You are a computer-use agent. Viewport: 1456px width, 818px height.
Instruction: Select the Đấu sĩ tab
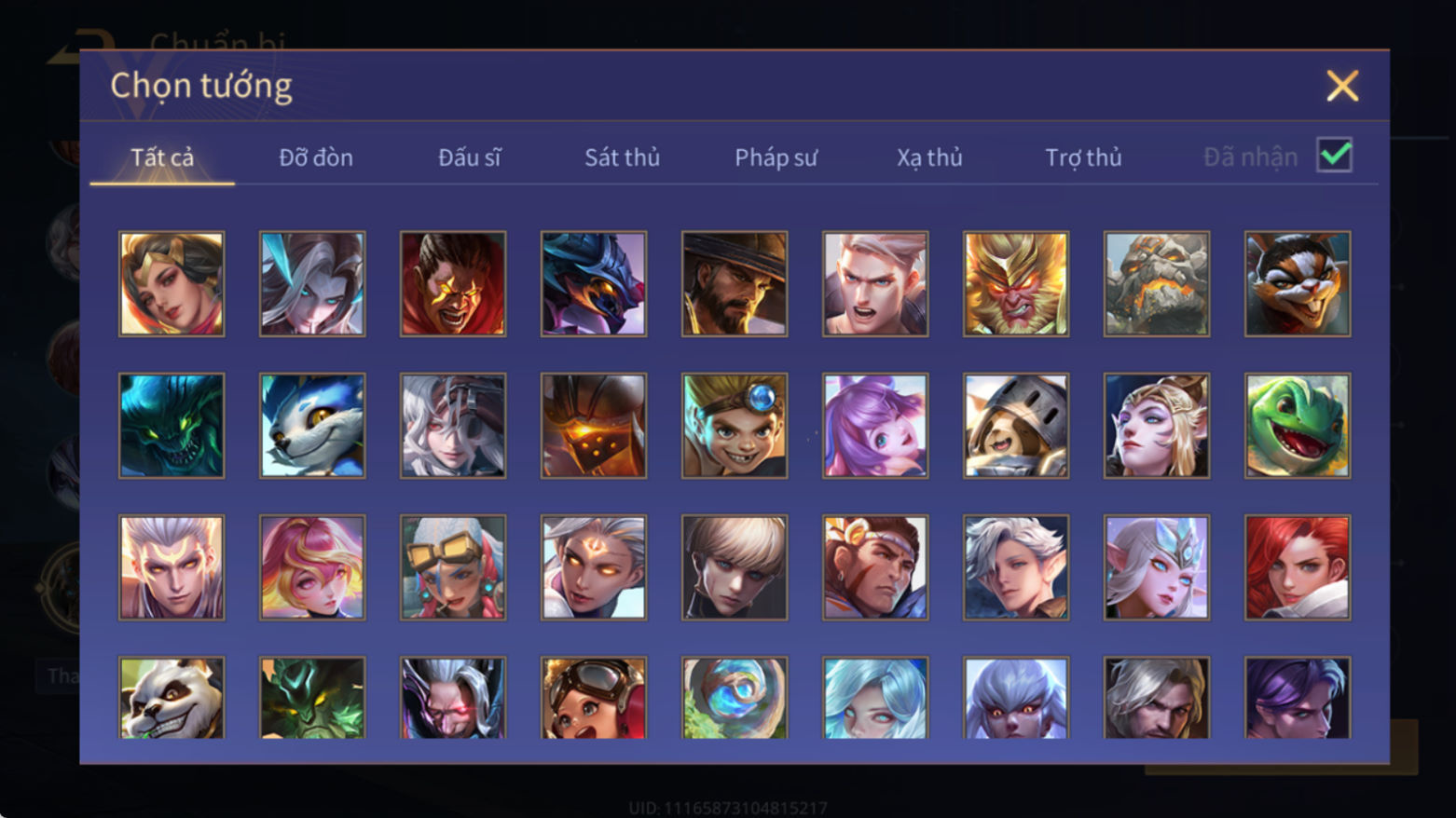tap(469, 157)
